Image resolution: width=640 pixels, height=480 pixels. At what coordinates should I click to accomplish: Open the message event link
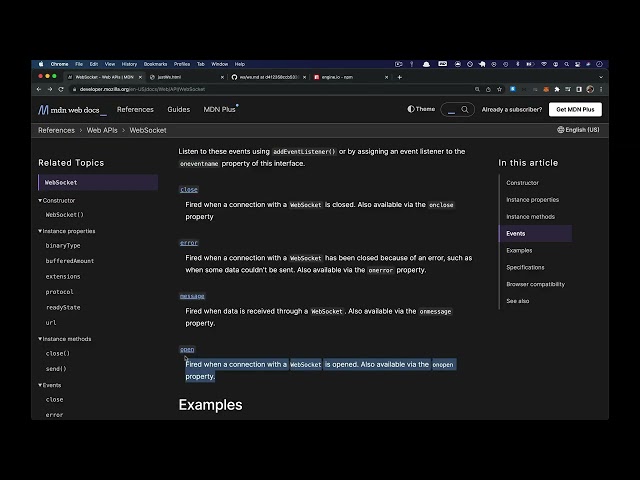[x=192, y=296]
